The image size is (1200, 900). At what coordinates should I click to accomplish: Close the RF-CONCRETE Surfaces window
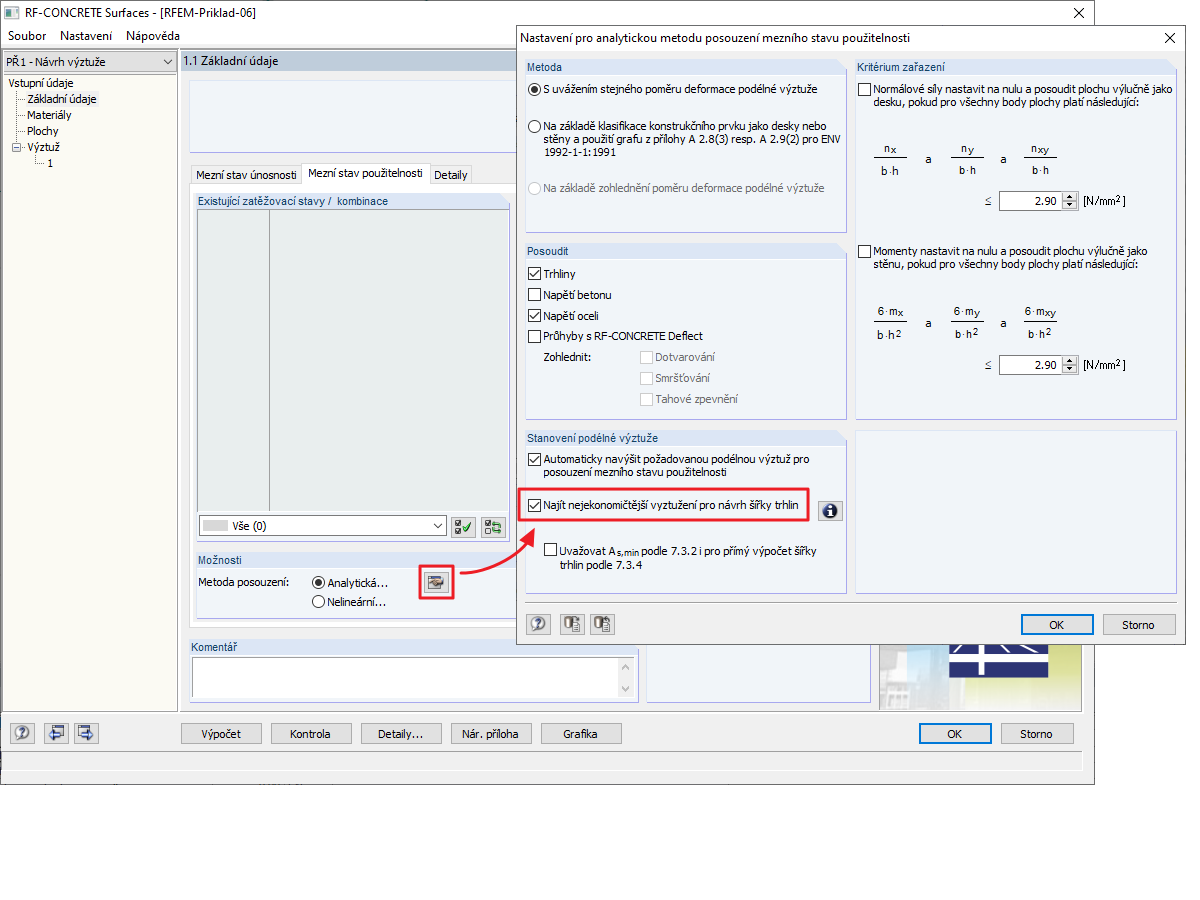pos(1077,13)
